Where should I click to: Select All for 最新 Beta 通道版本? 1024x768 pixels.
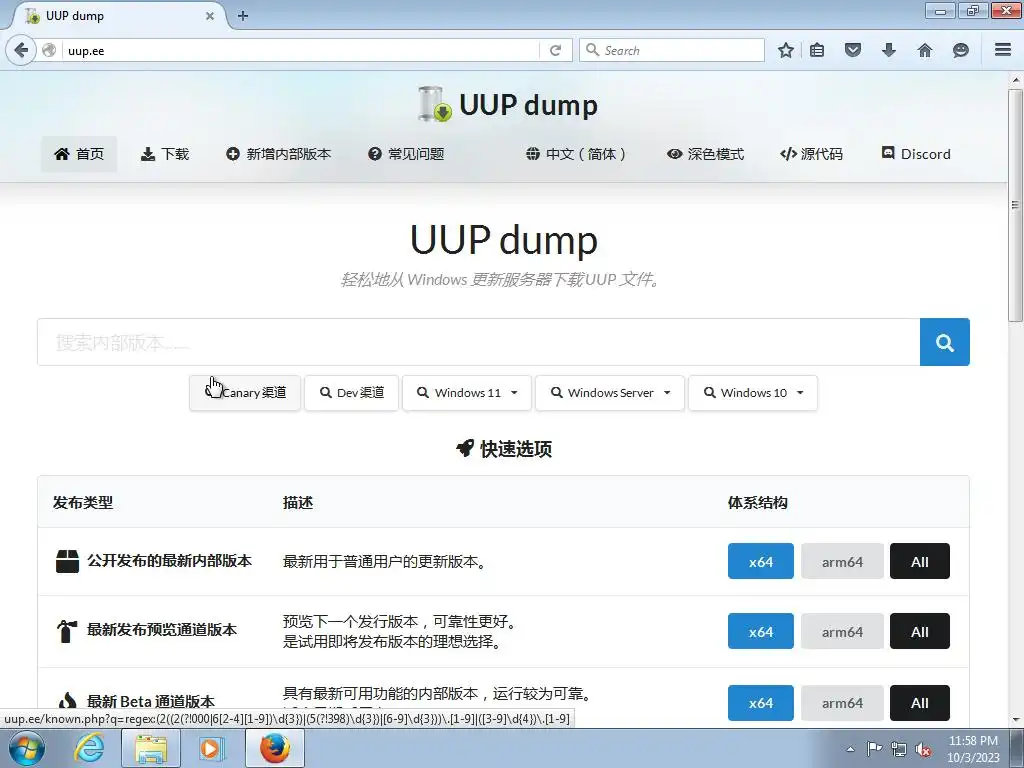coord(920,703)
